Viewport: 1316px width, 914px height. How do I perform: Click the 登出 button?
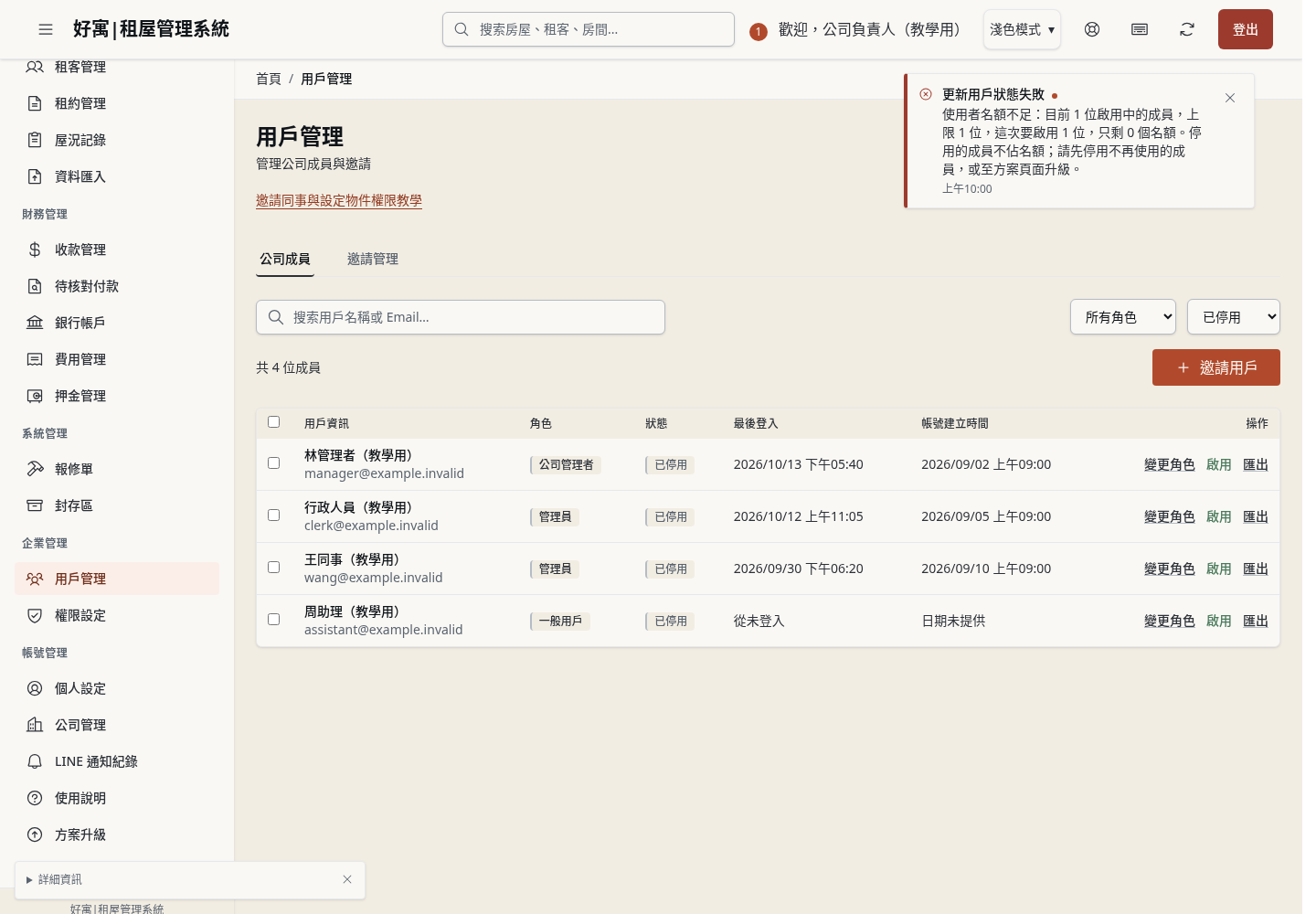1246,29
